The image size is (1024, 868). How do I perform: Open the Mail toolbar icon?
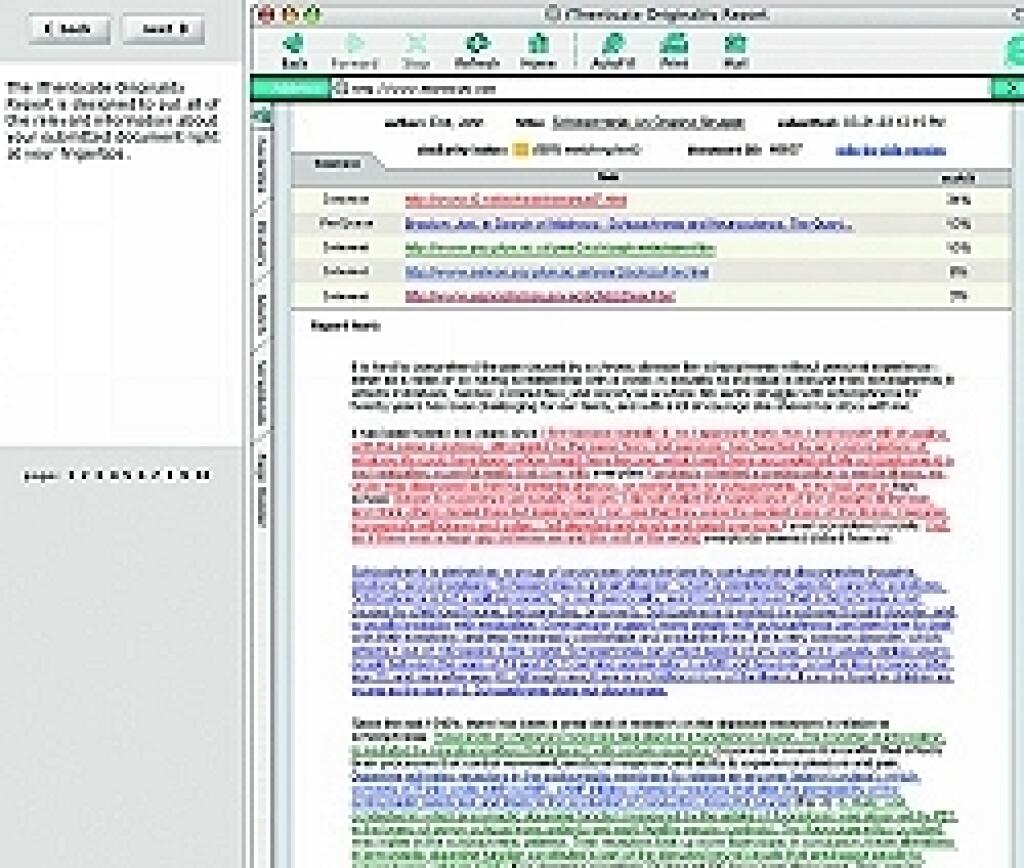(x=736, y=51)
